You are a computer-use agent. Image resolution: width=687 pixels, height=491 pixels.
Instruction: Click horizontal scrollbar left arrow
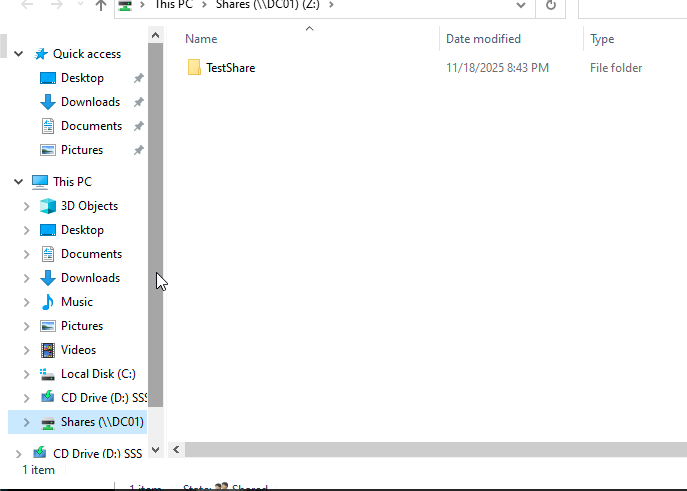click(x=176, y=449)
